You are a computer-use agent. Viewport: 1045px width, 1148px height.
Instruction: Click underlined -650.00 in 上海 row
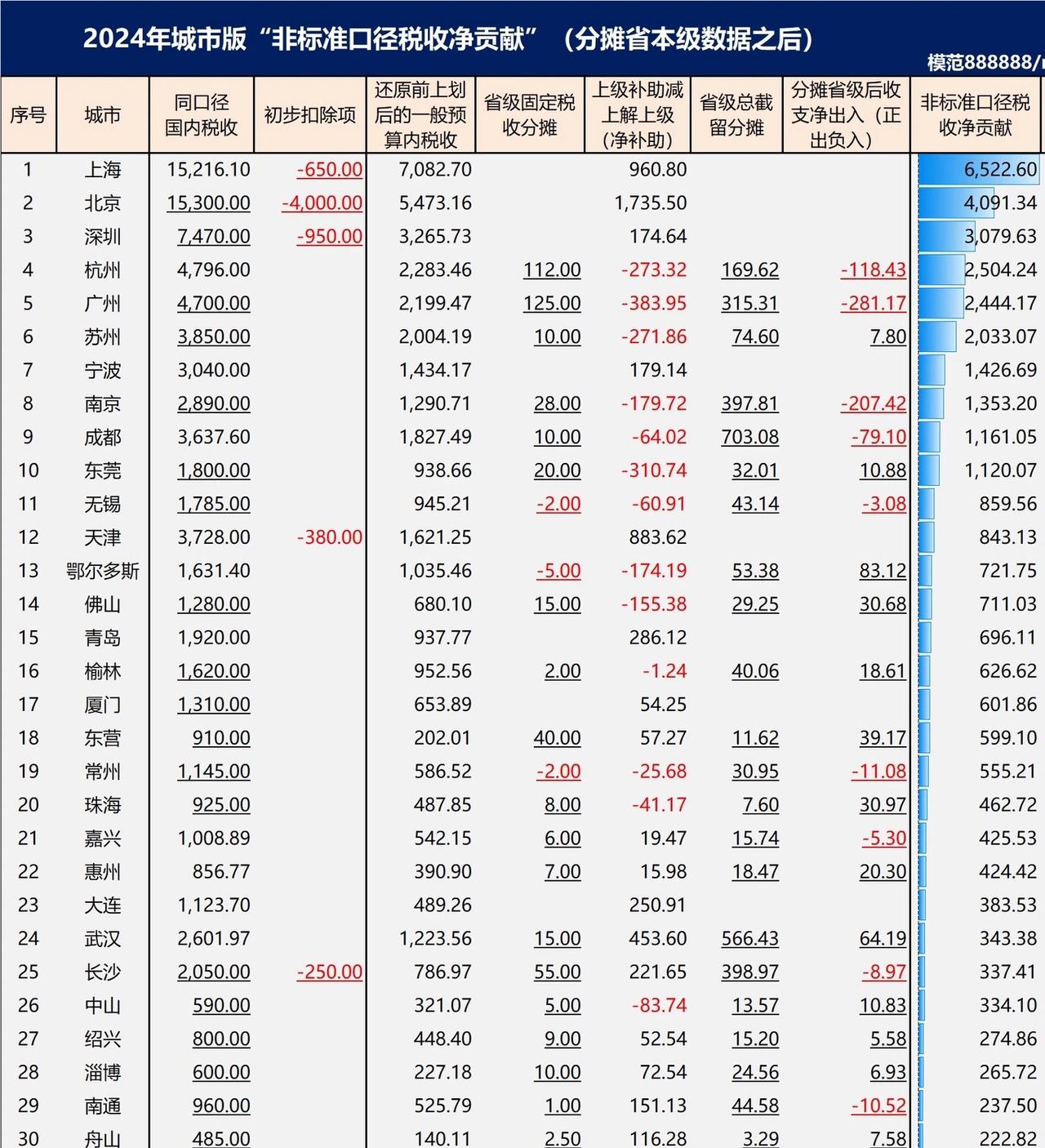329,170
